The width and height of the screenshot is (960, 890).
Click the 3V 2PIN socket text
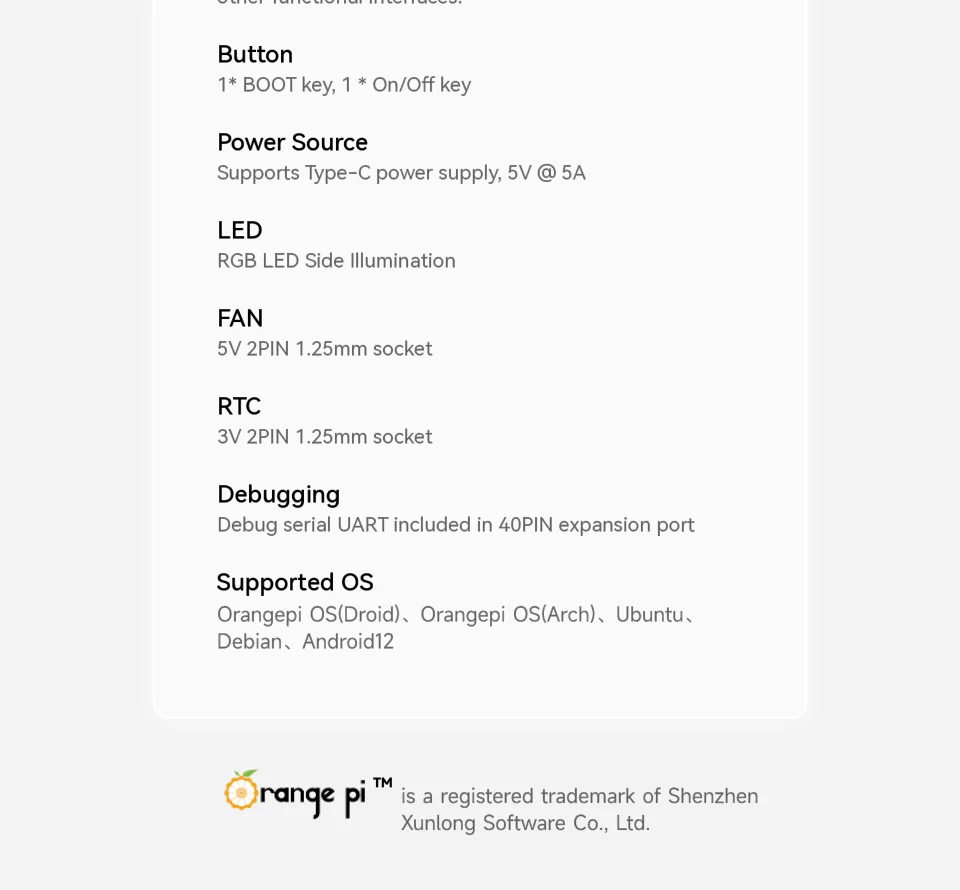click(325, 437)
